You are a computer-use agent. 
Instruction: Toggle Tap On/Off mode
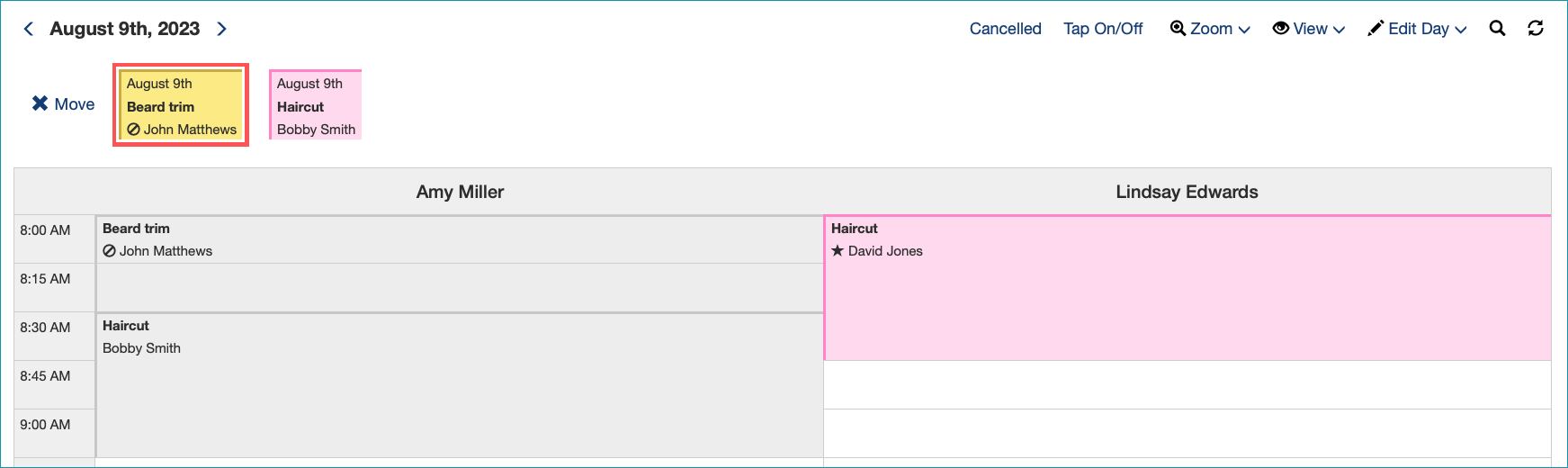[1103, 29]
